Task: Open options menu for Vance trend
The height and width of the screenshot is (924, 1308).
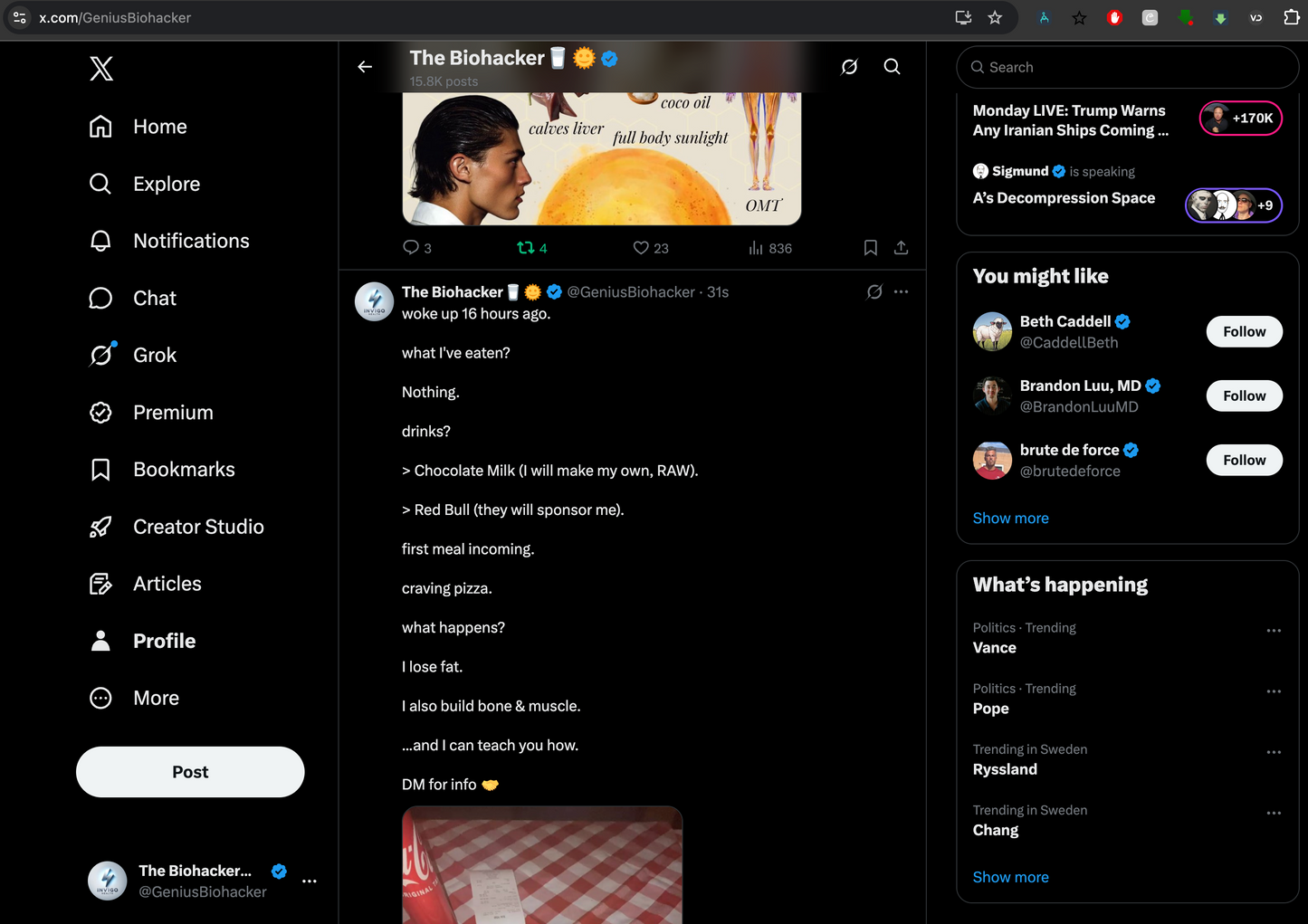Action: click(1274, 630)
